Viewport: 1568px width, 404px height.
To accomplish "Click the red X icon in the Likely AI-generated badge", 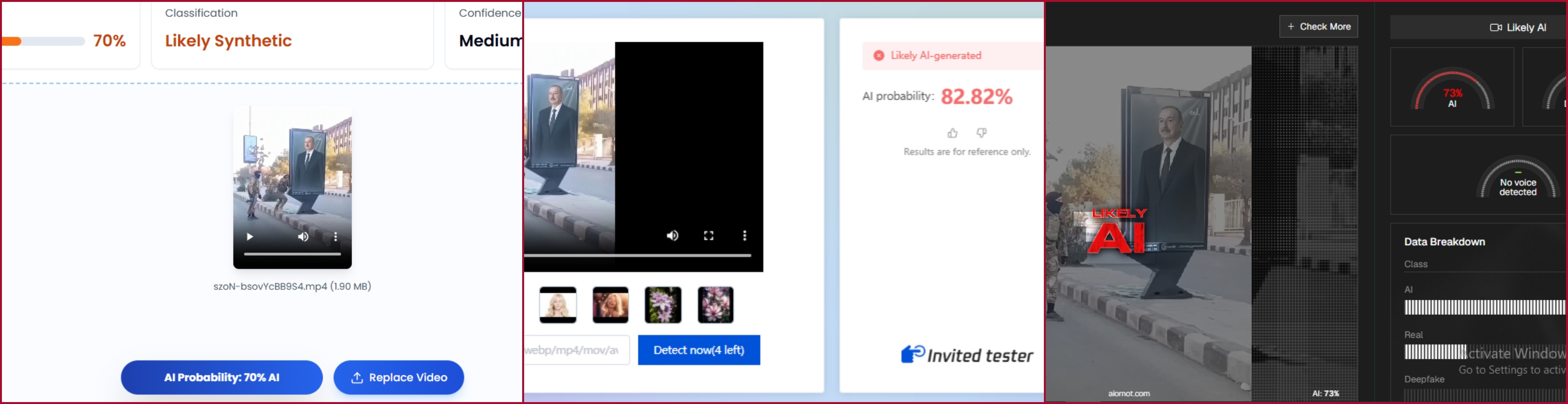I will tap(879, 55).
